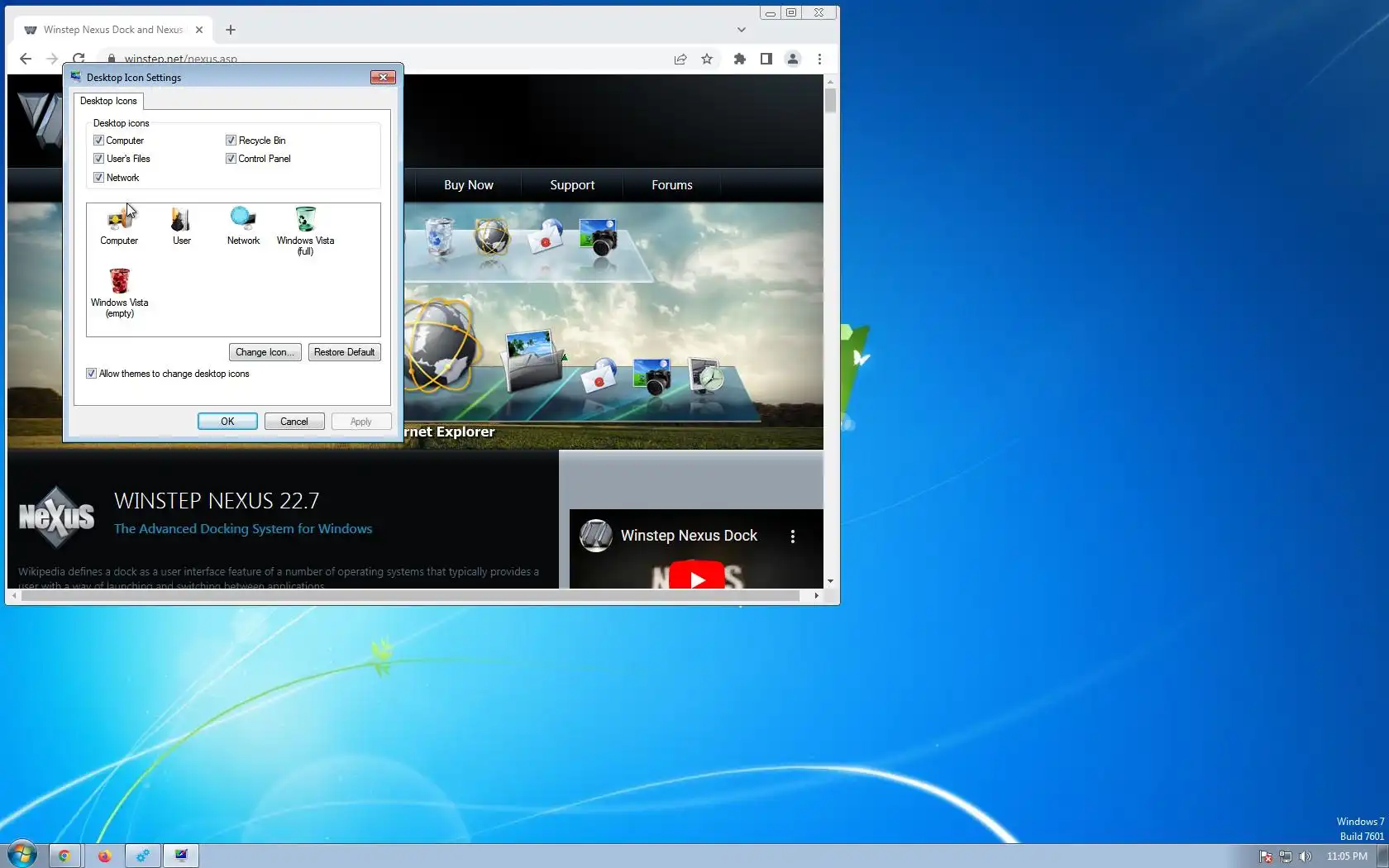Toggle Chrome's side panel icon

pos(766,59)
